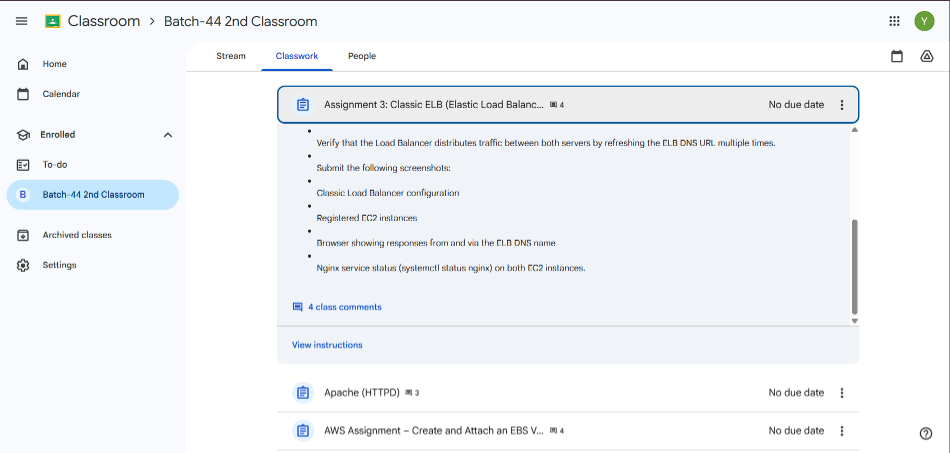This screenshot has height=453, width=950.
Task: Click the Google Classroom logo icon
Action: pyautogui.click(x=53, y=21)
